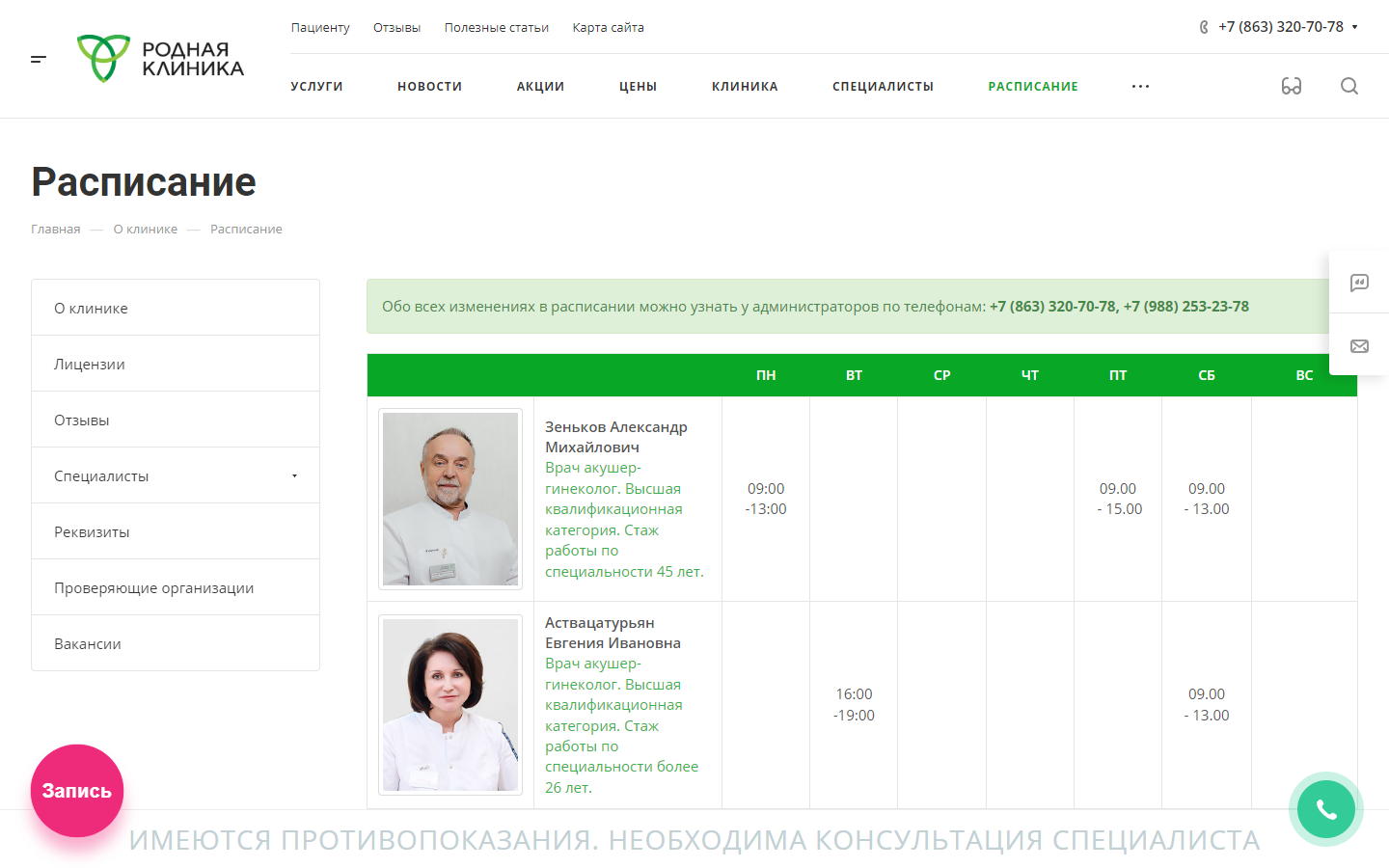The image size is (1389, 868).
Task: Select Лицензии in the sidebar
Action: [90, 365]
